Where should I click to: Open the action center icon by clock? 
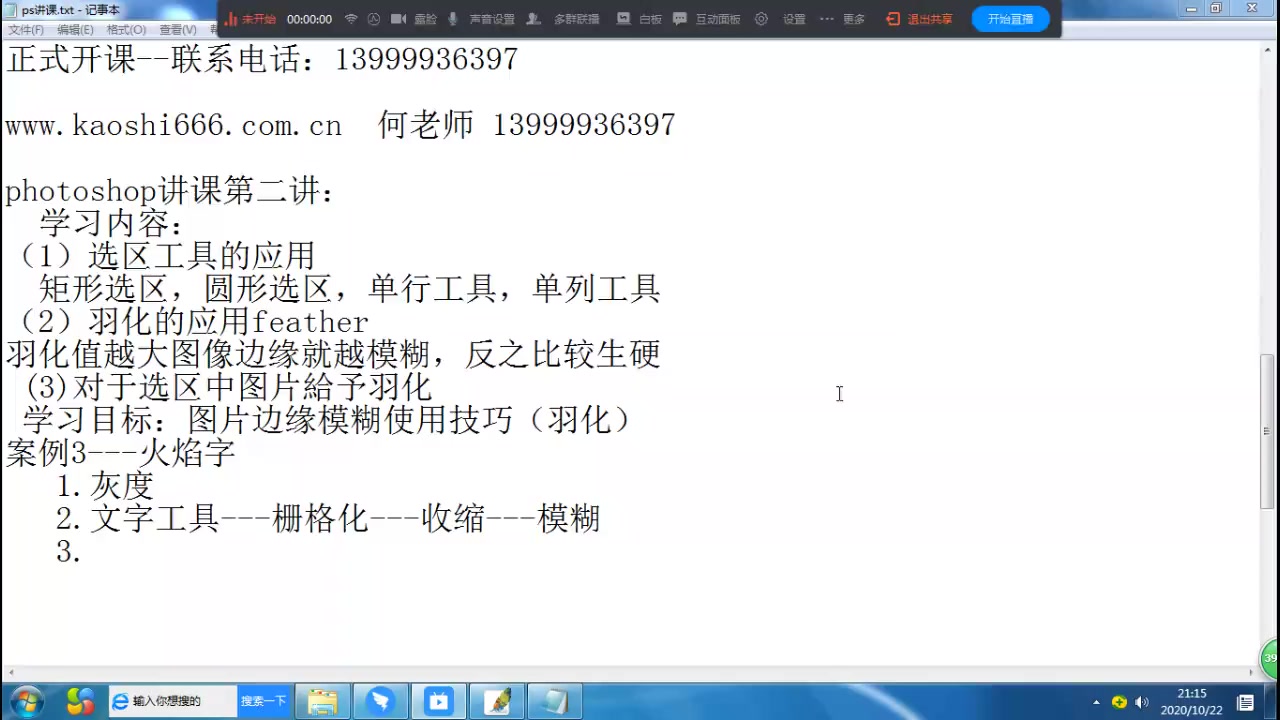(1246, 702)
